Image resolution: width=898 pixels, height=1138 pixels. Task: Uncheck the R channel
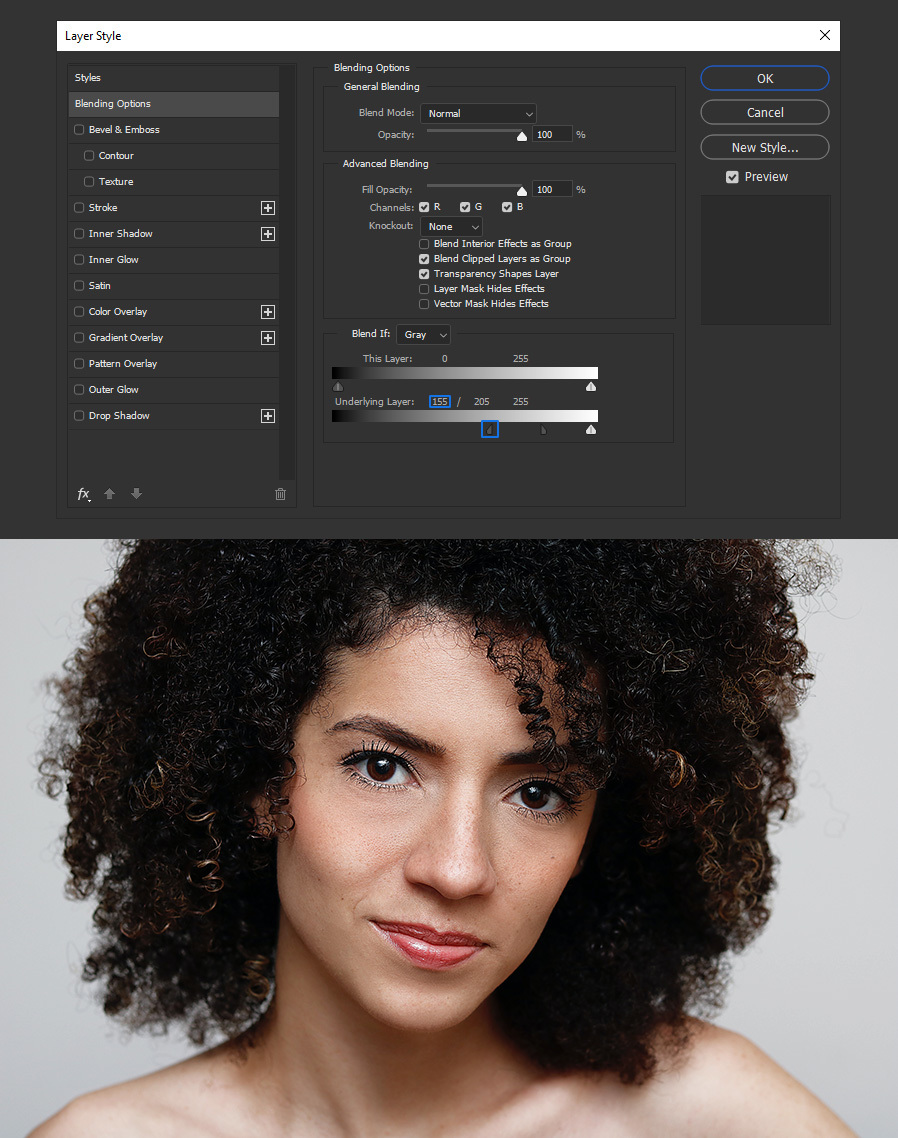[x=424, y=208]
